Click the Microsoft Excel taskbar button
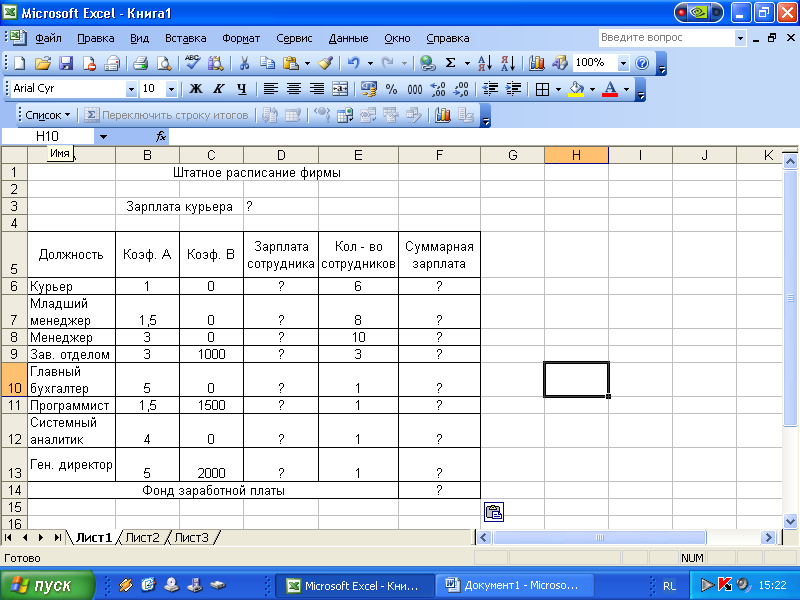The height and width of the screenshot is (600, 800). pos(354,585)
